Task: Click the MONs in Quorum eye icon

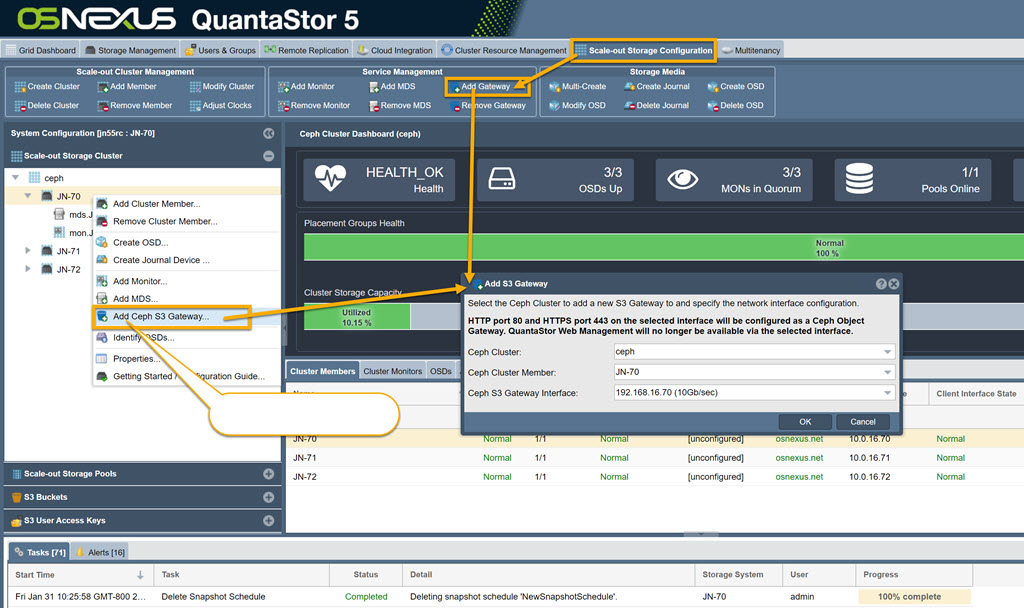Action: [x=683, y=179]
